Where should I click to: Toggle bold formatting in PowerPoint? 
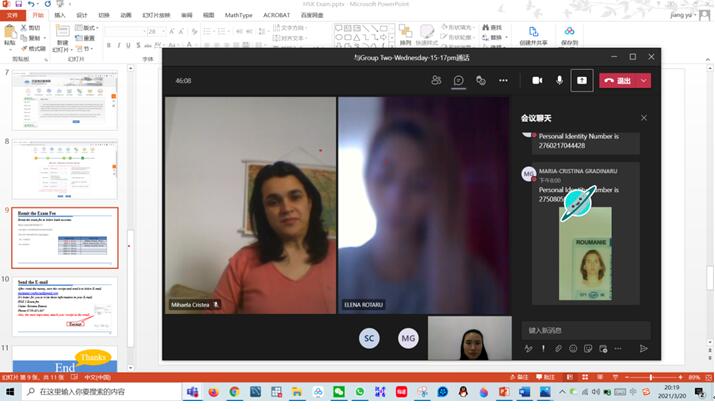[109, 45]
